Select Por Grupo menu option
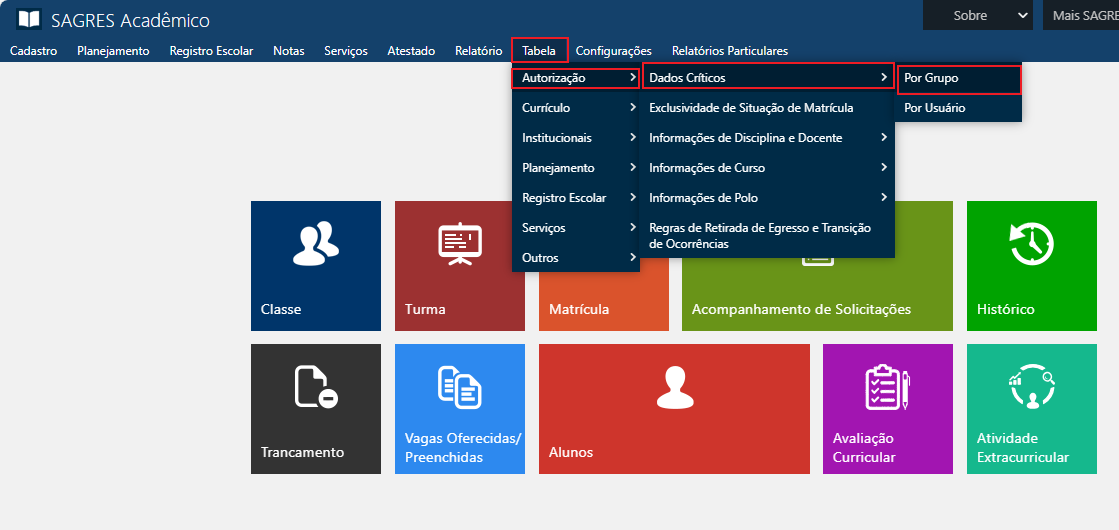This screenshot has height=530, width=1119. 957,78
